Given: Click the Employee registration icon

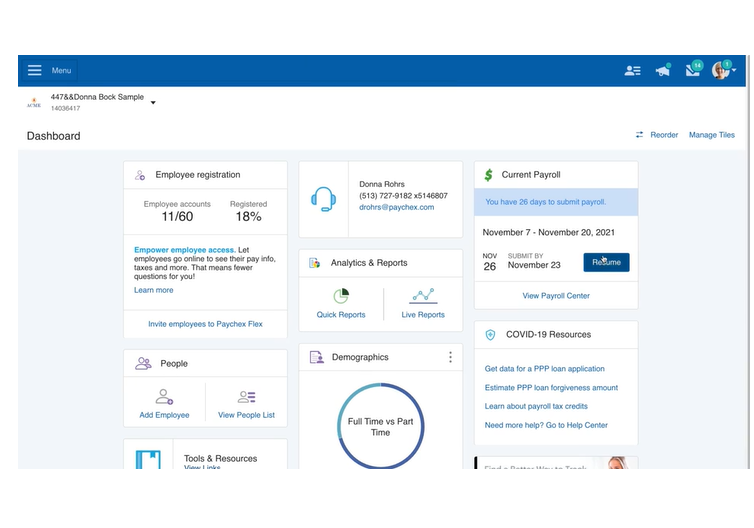Looking at the screenshot, I should (140, 175).
